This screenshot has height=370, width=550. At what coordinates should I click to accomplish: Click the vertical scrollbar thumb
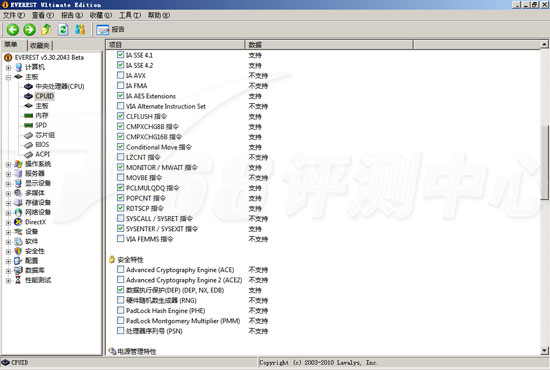point(544,163)
